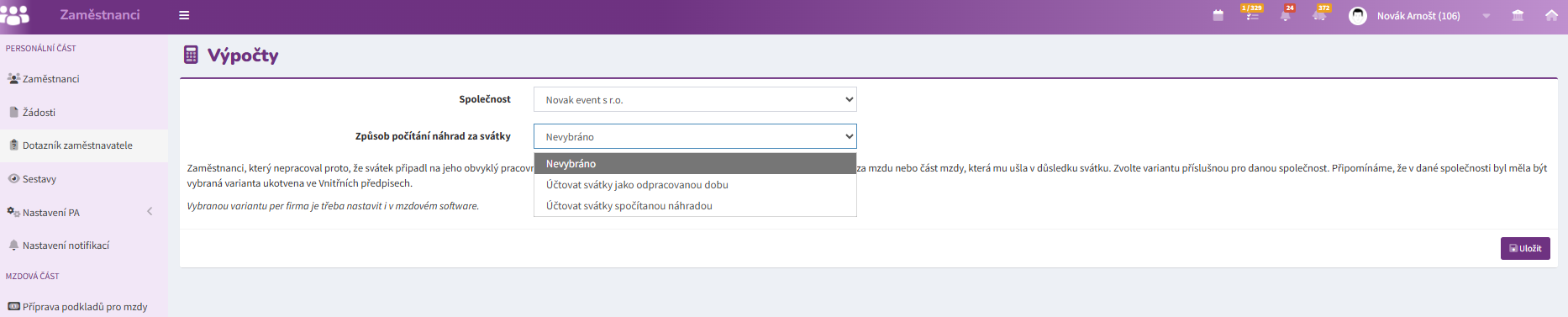Open Zaměstnanci in the sidebar

(84, 78)
